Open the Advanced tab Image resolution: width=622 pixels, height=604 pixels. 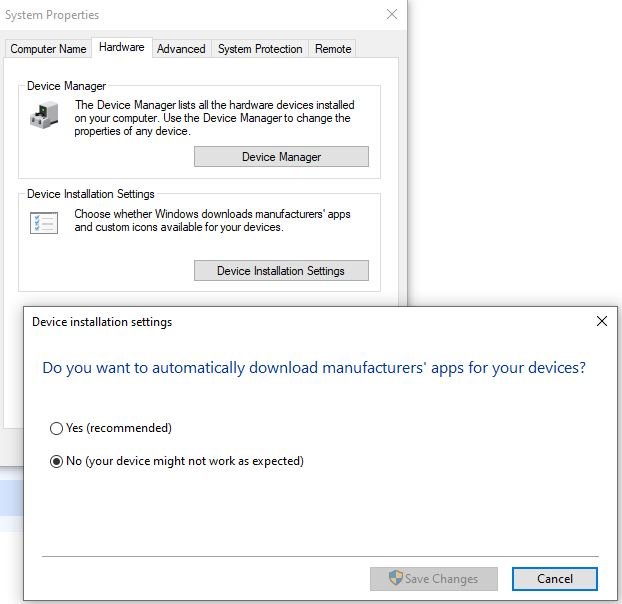point(181,49)
